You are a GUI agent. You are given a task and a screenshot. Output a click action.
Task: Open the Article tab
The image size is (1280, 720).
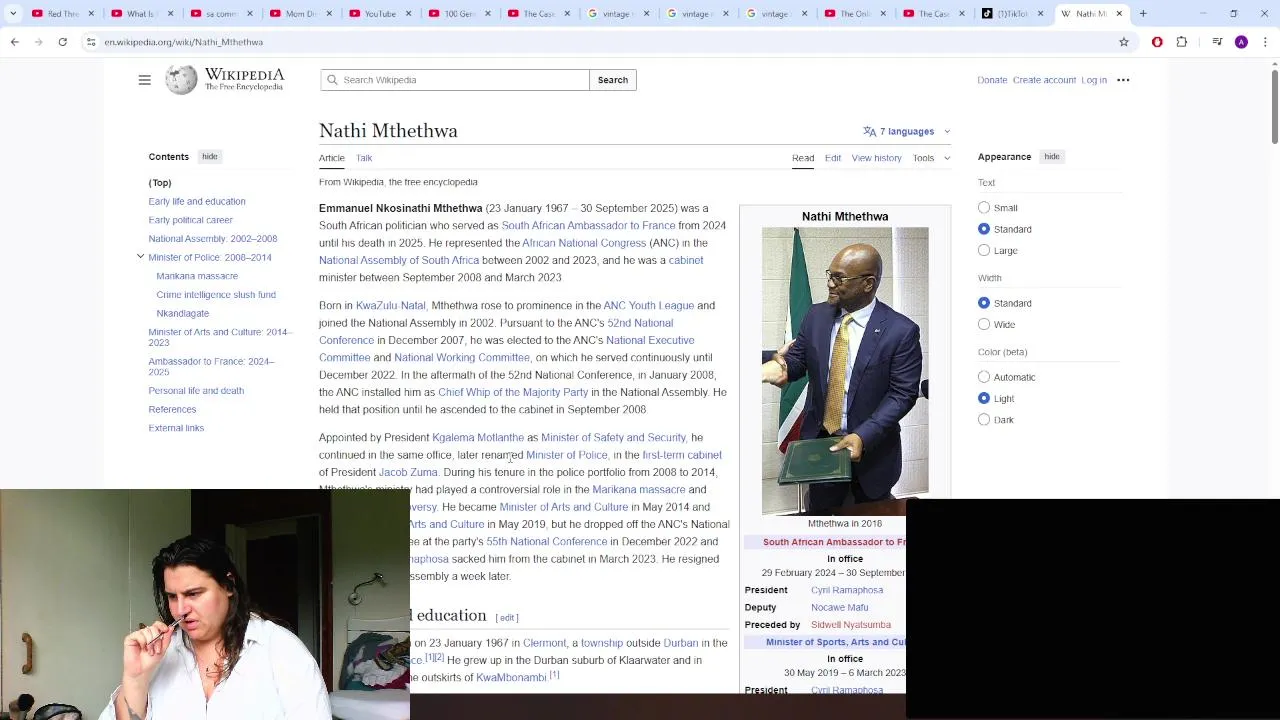[x=332, y=158]
